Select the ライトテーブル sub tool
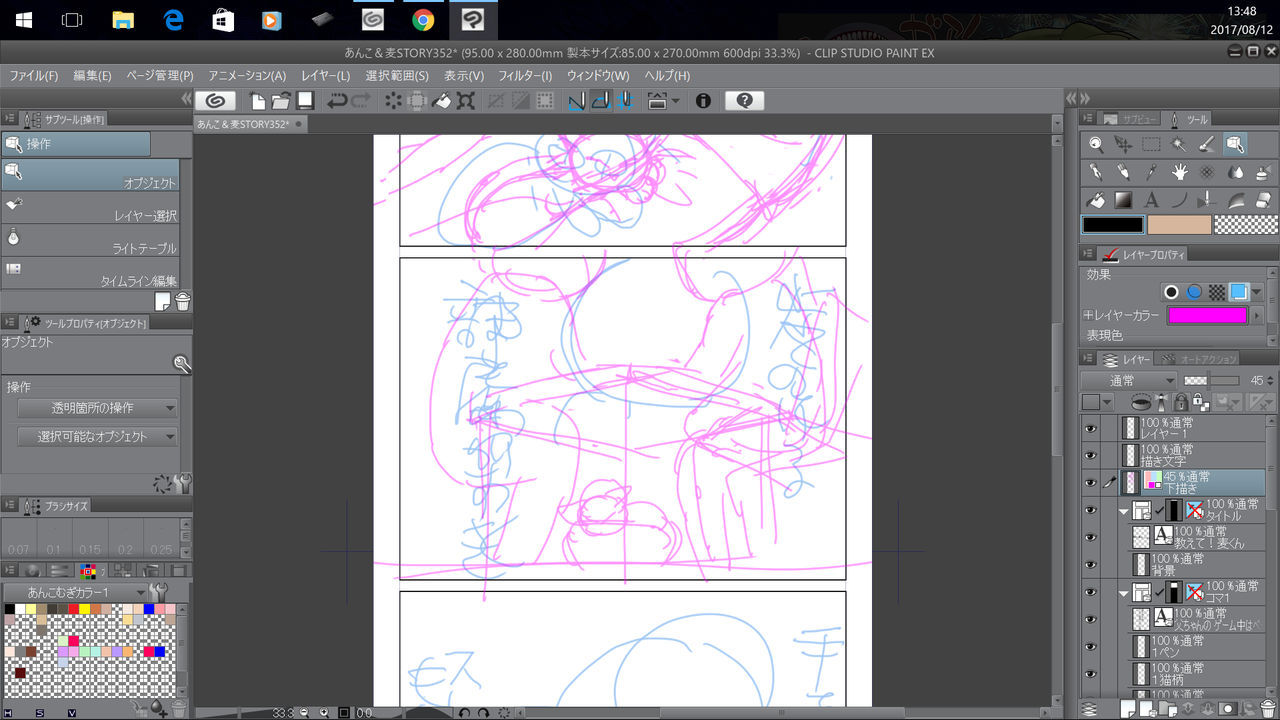The height and width of the screenshot is (720, 1280). click(x=91, y=240)
